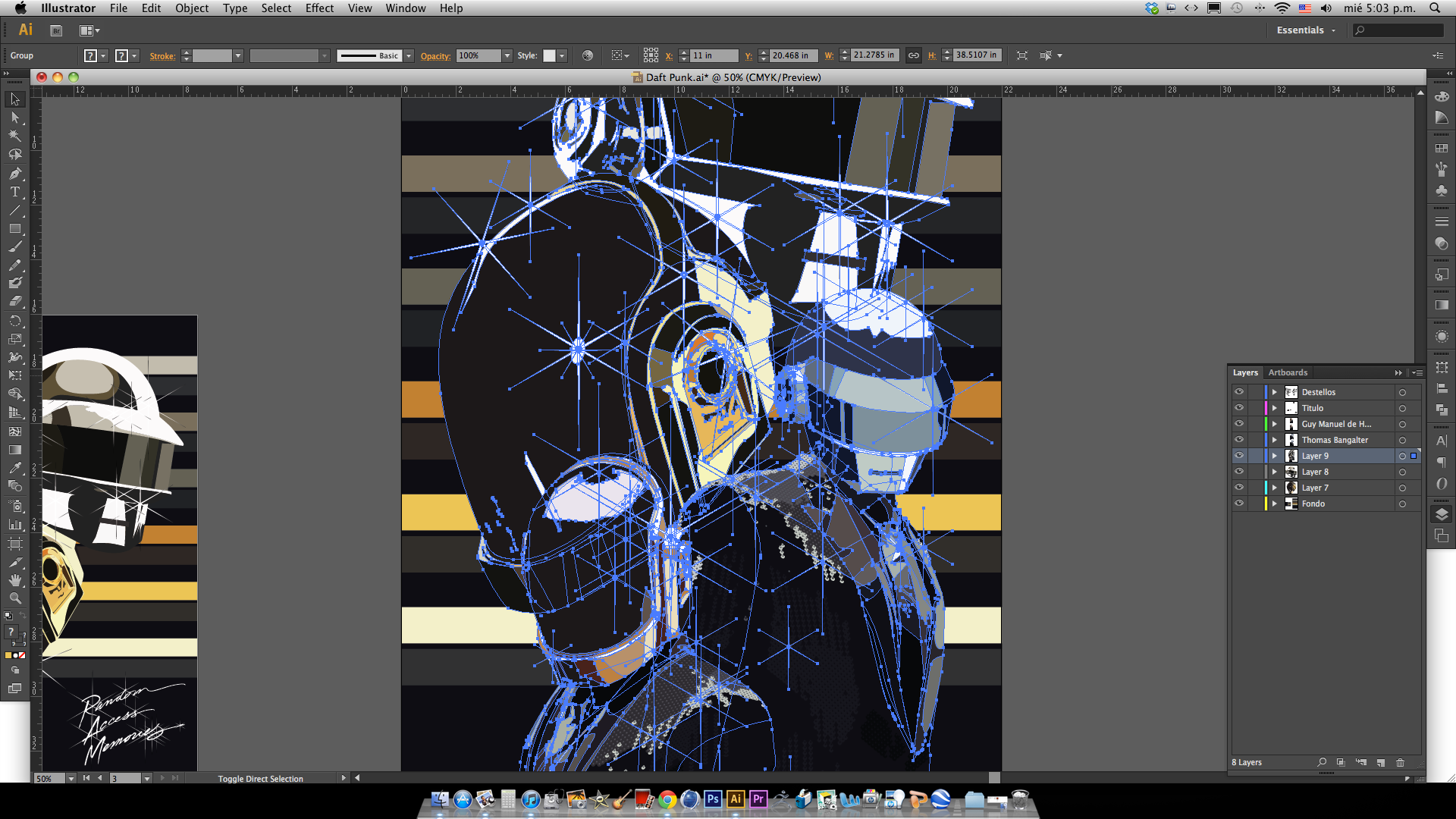Click the Create New Layer icon

pos(1380,762)
